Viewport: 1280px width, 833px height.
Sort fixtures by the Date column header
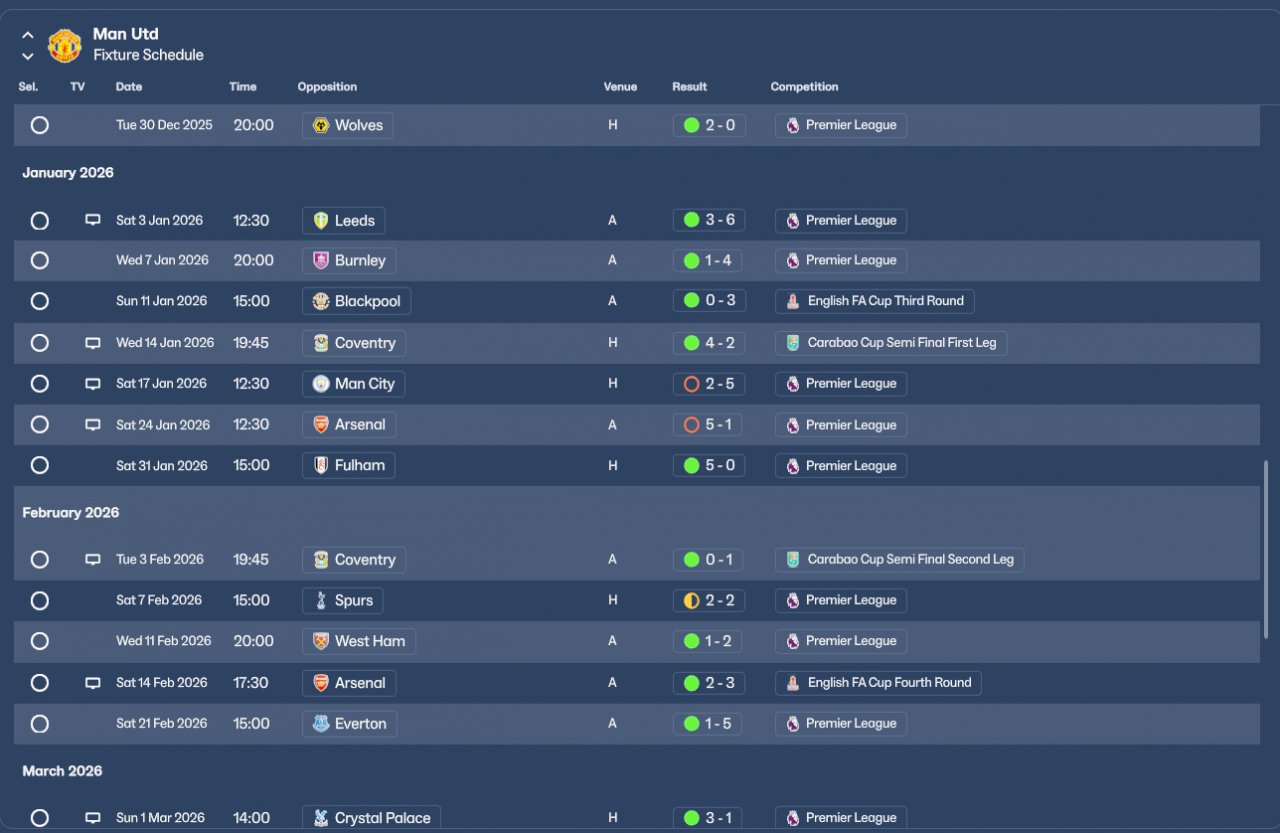(129, 87)
